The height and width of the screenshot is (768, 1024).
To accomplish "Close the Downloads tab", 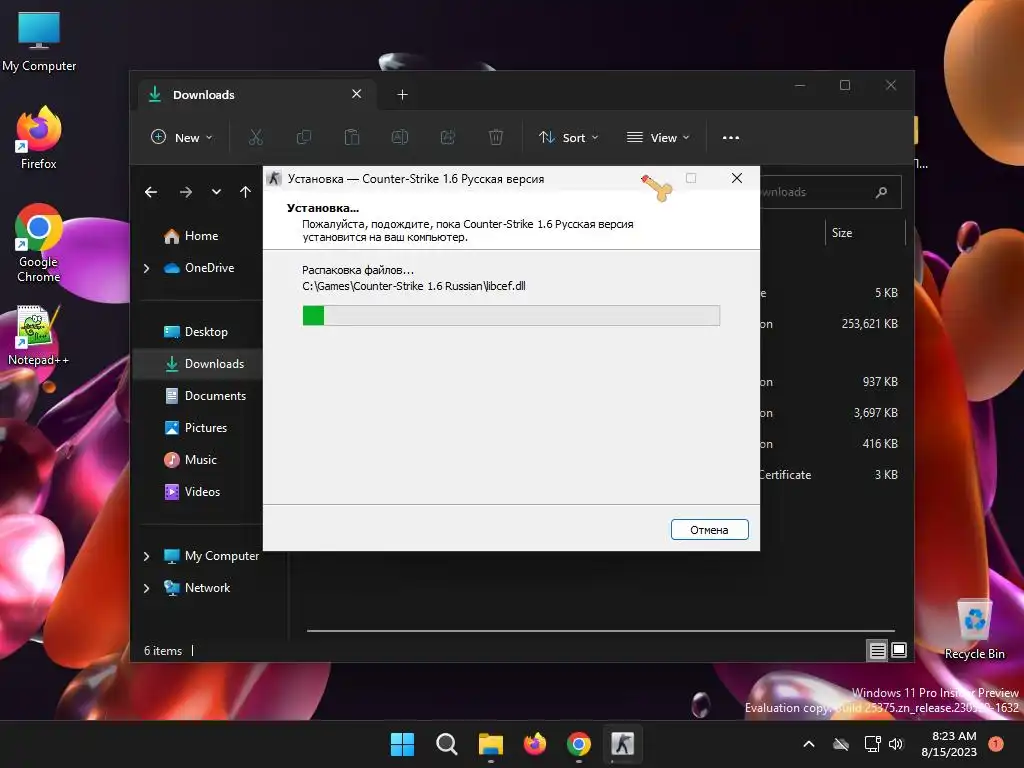I will [357, 94].
